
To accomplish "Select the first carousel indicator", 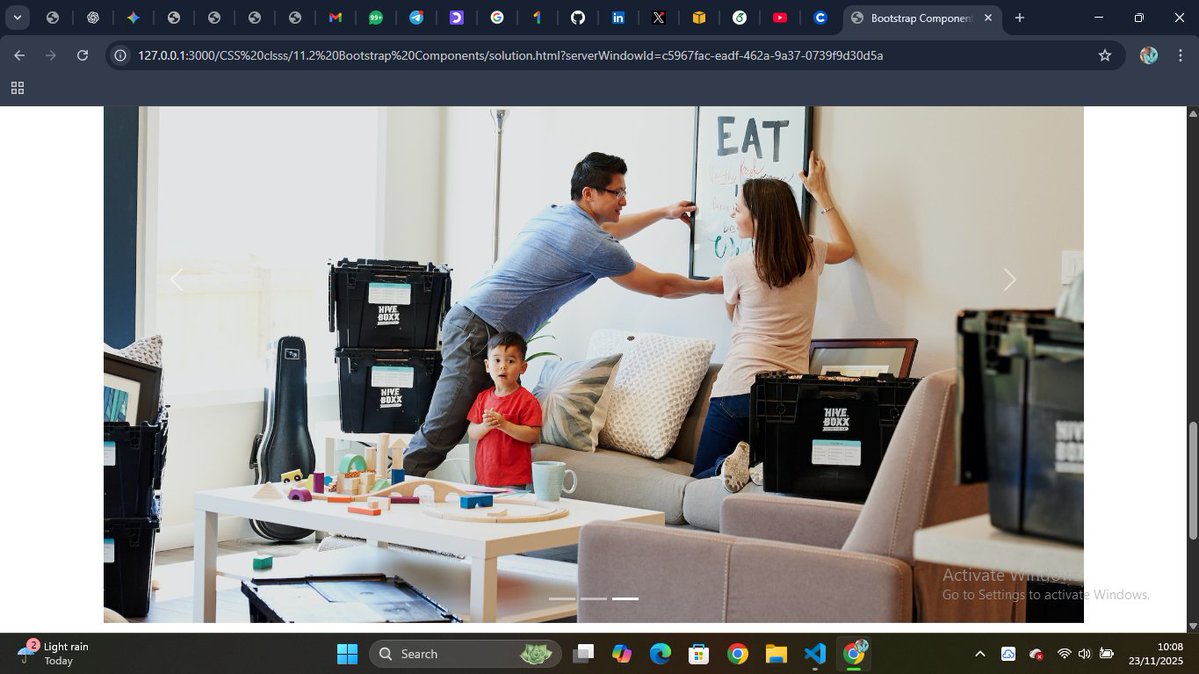I will point(562,598).
